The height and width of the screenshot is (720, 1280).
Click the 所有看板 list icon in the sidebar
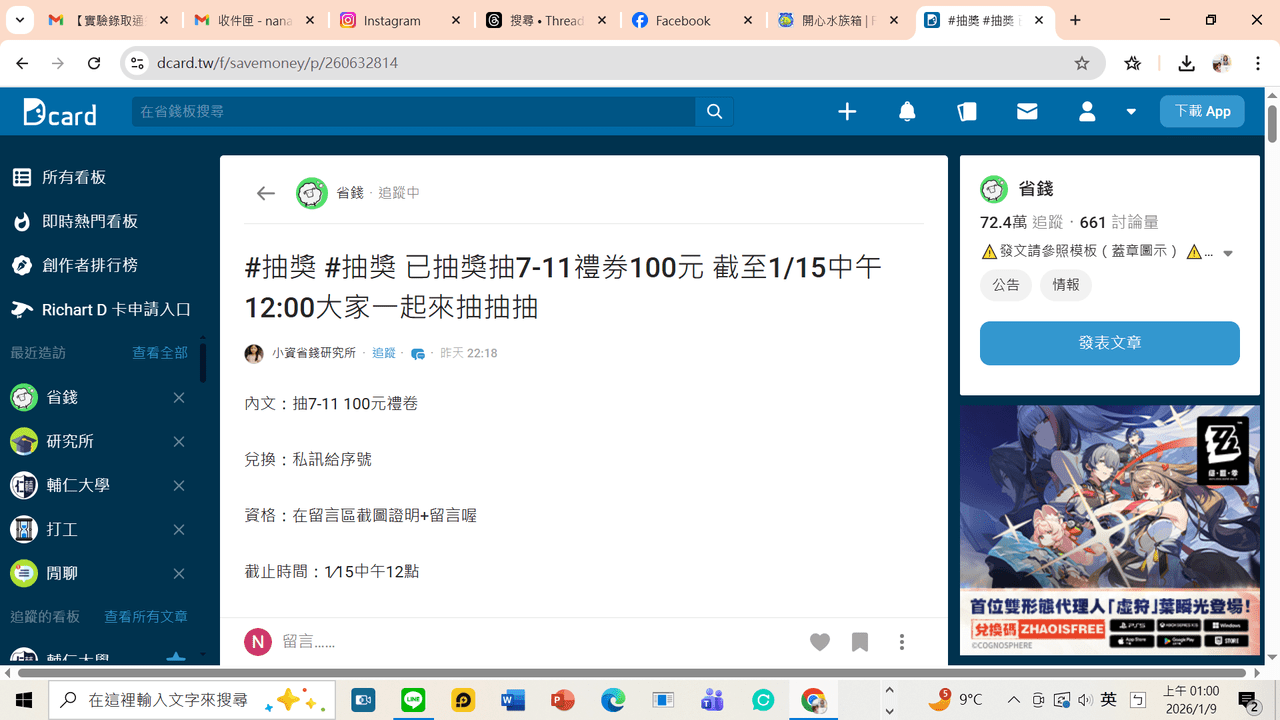pyautogui.click(x=21, y=177)
